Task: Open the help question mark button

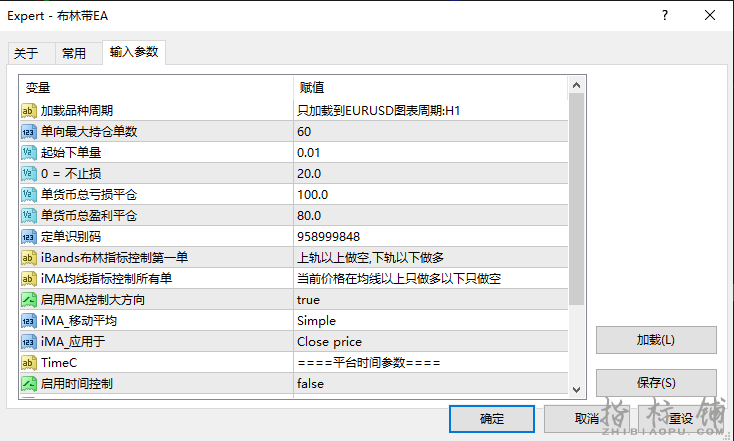Action: [665, 15]
